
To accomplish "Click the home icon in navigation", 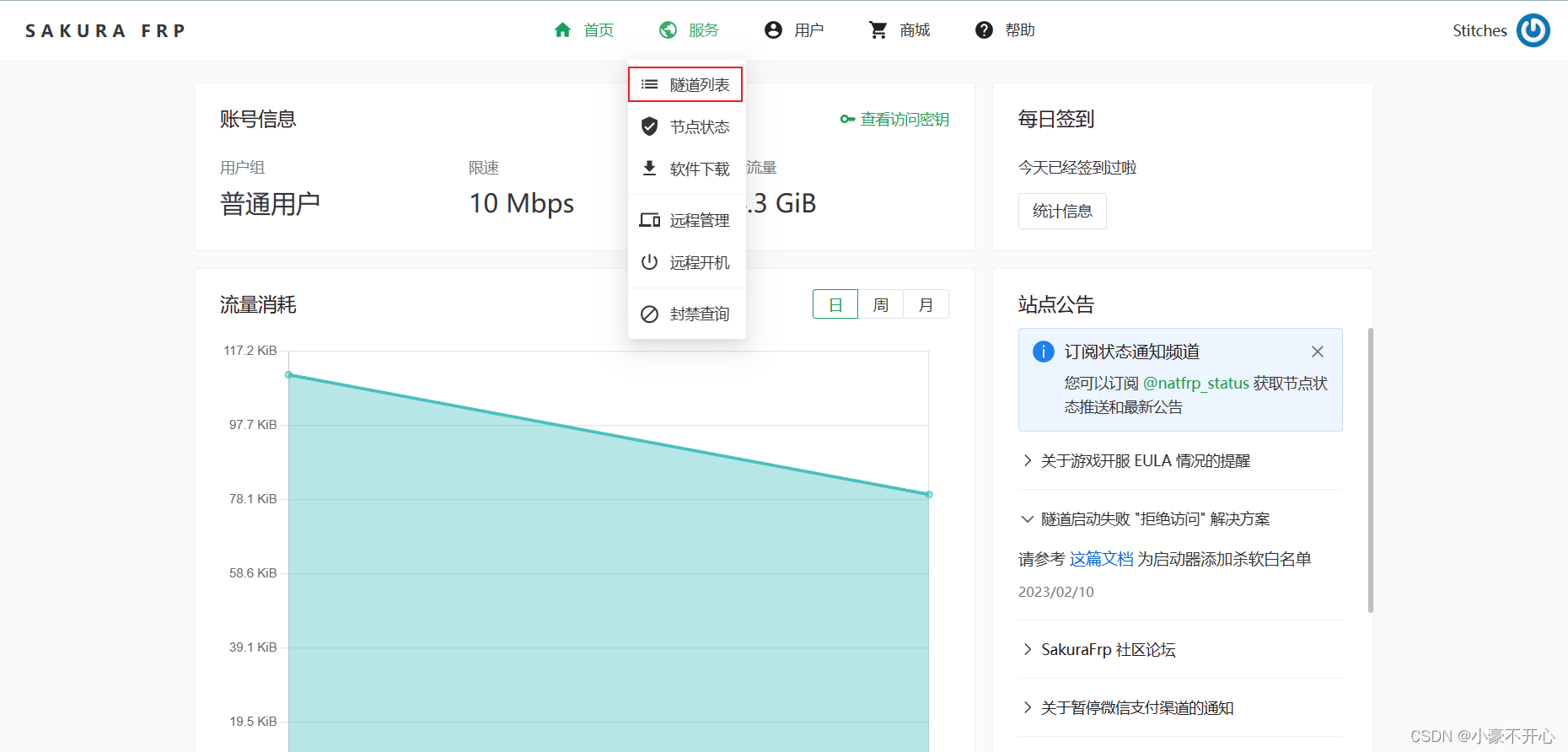I will [562, 30].
